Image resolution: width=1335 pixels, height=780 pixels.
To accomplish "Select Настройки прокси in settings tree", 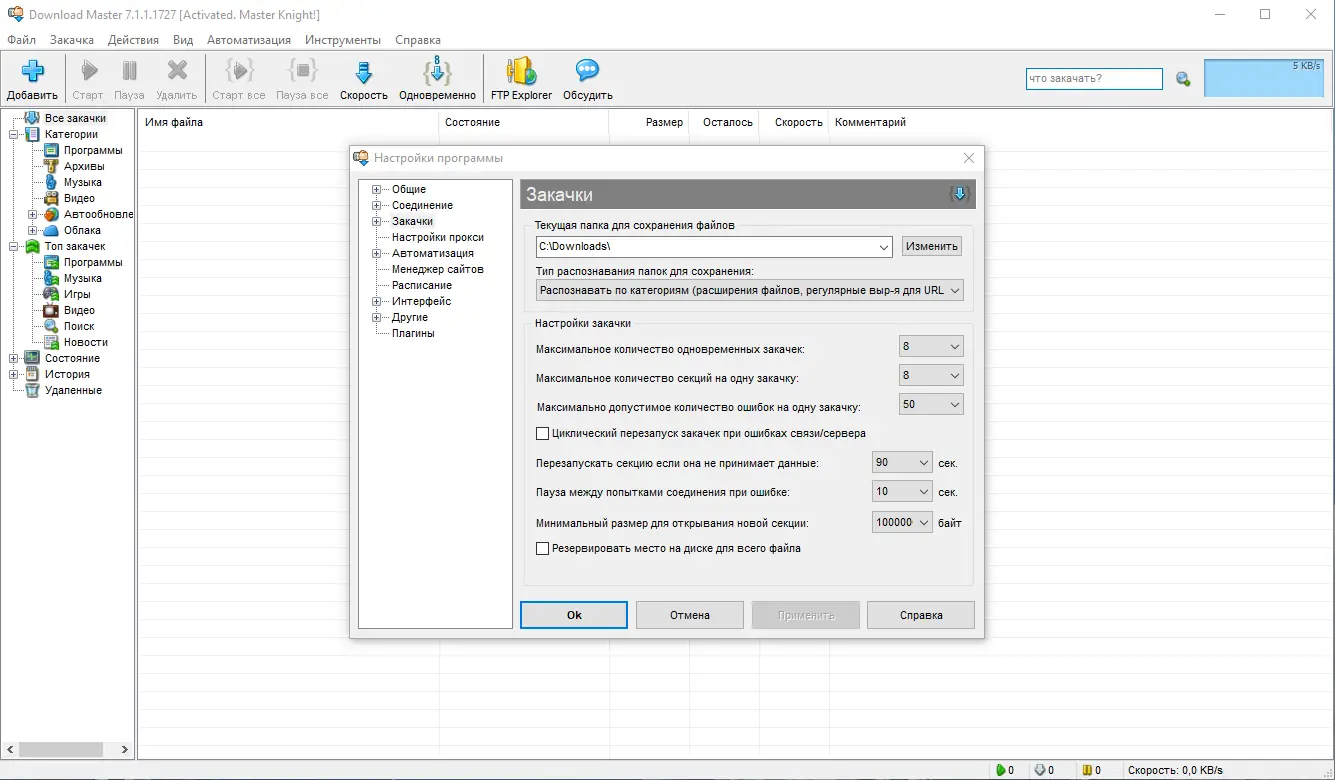I will [438, 237].
